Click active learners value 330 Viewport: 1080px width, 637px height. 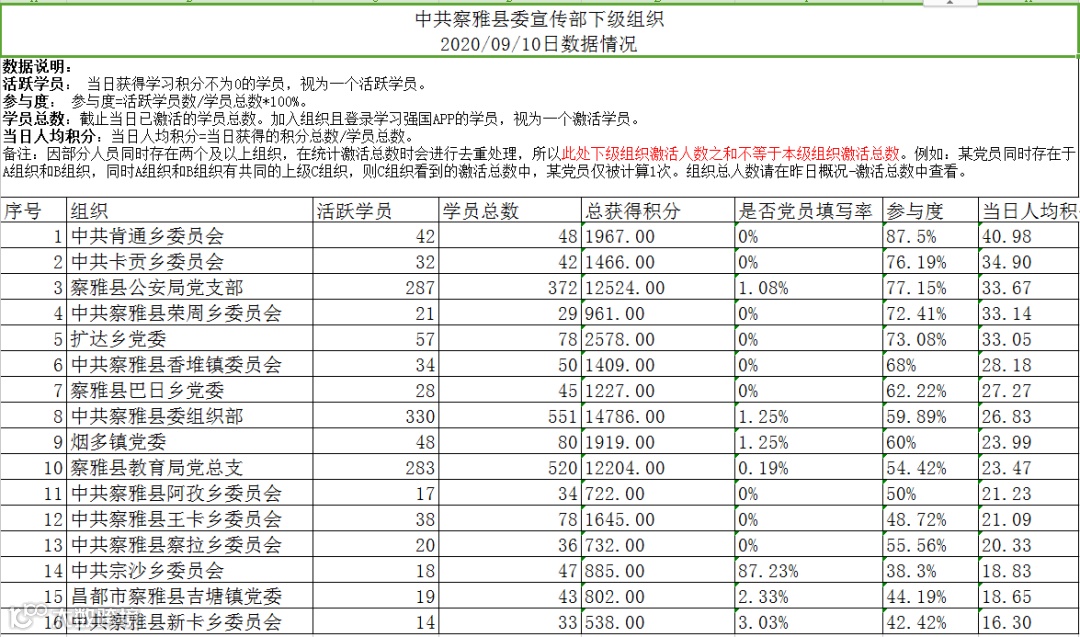click(376, 416)
